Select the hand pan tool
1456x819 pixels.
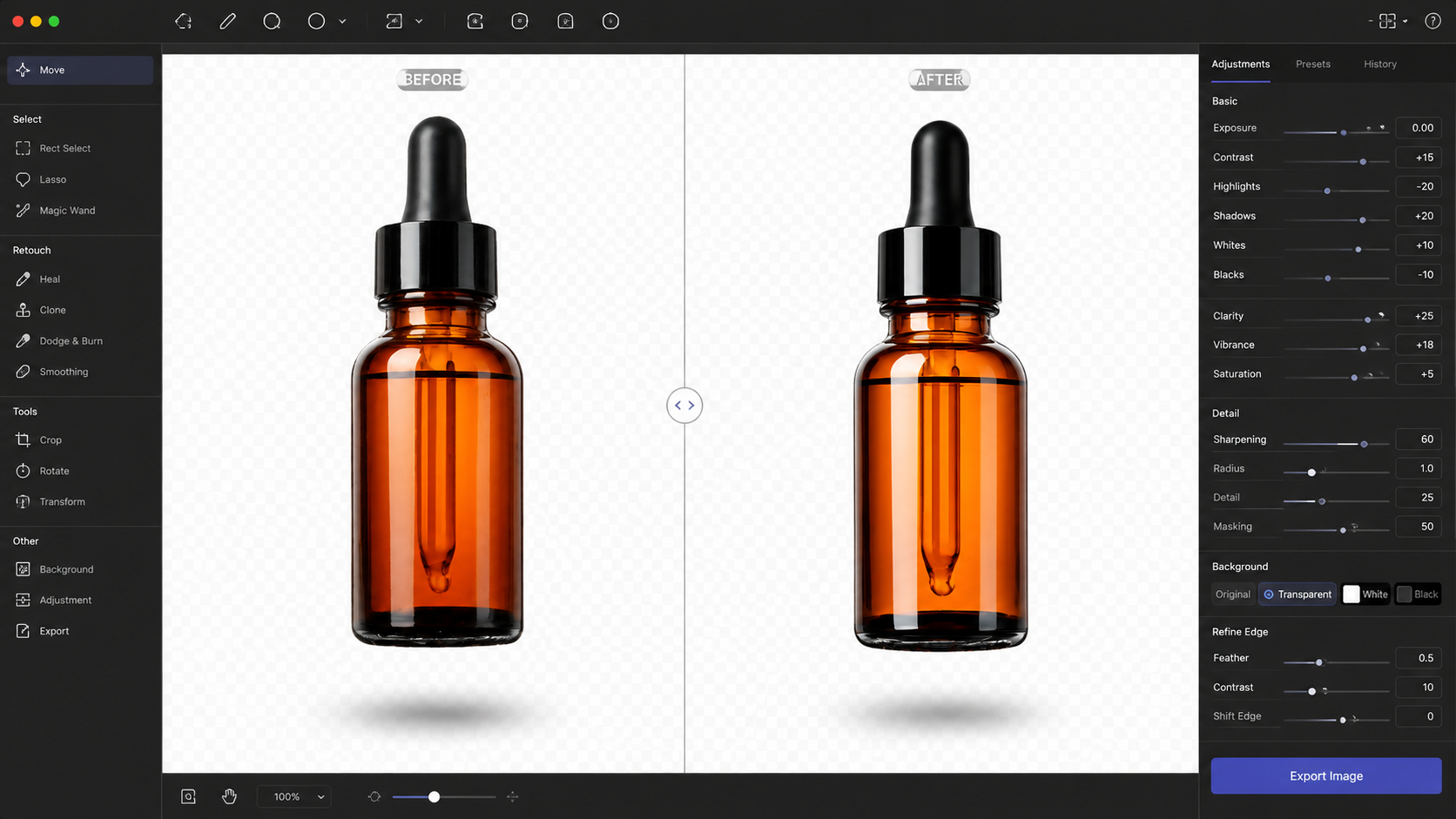coord(229,796)
